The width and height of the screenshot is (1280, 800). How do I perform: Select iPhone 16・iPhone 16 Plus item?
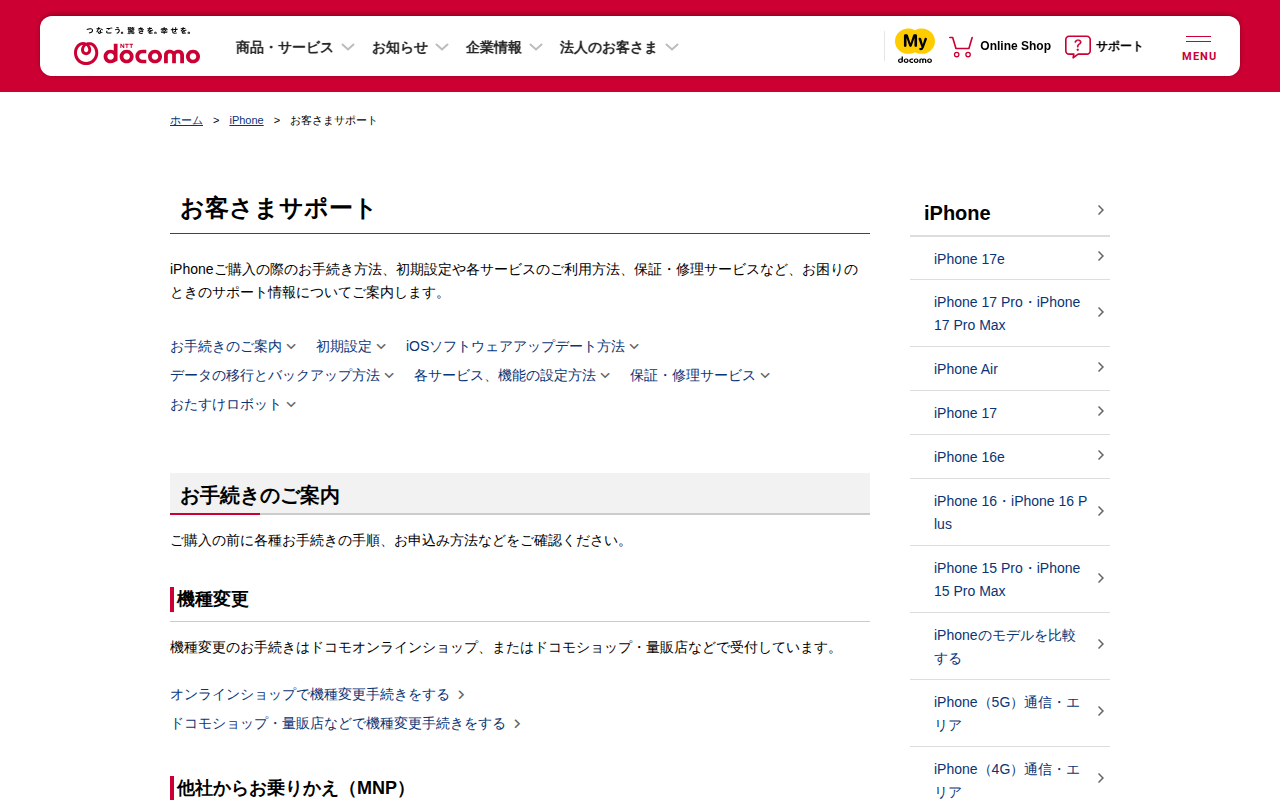(1010, 512)
